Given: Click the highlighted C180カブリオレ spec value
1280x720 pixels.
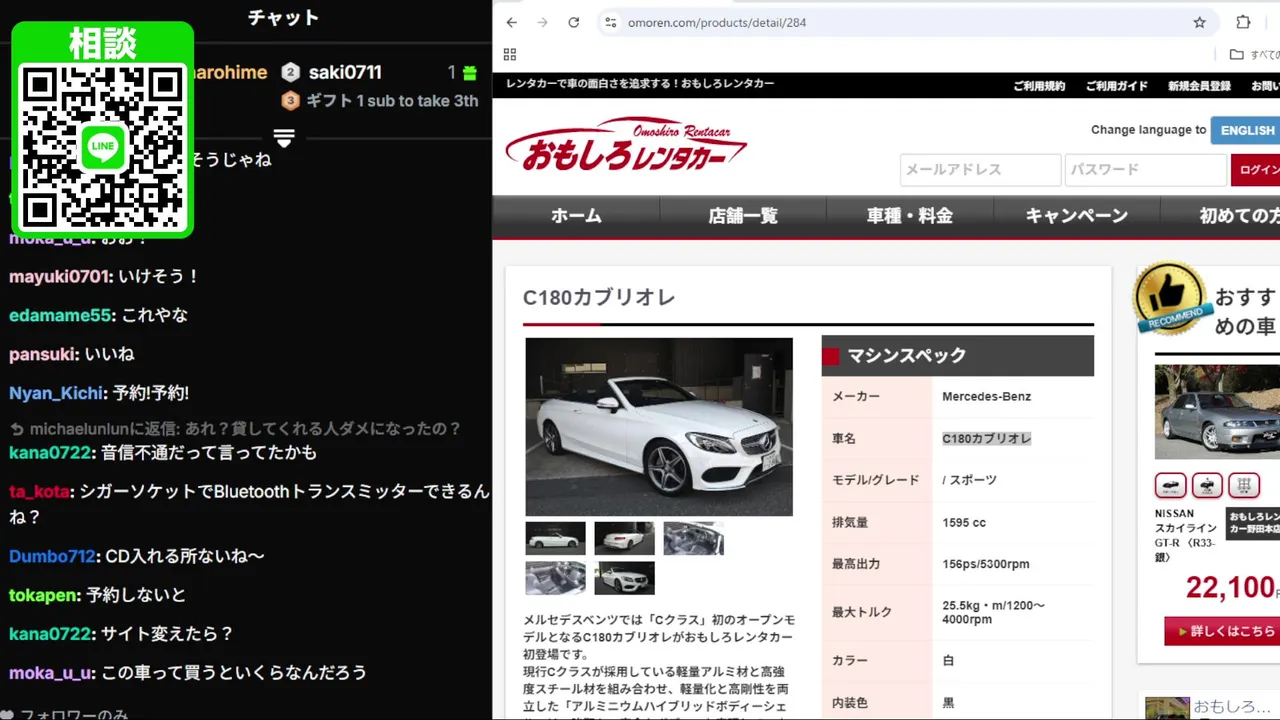Looking at the screenshot, I should [x=986, y=438].
